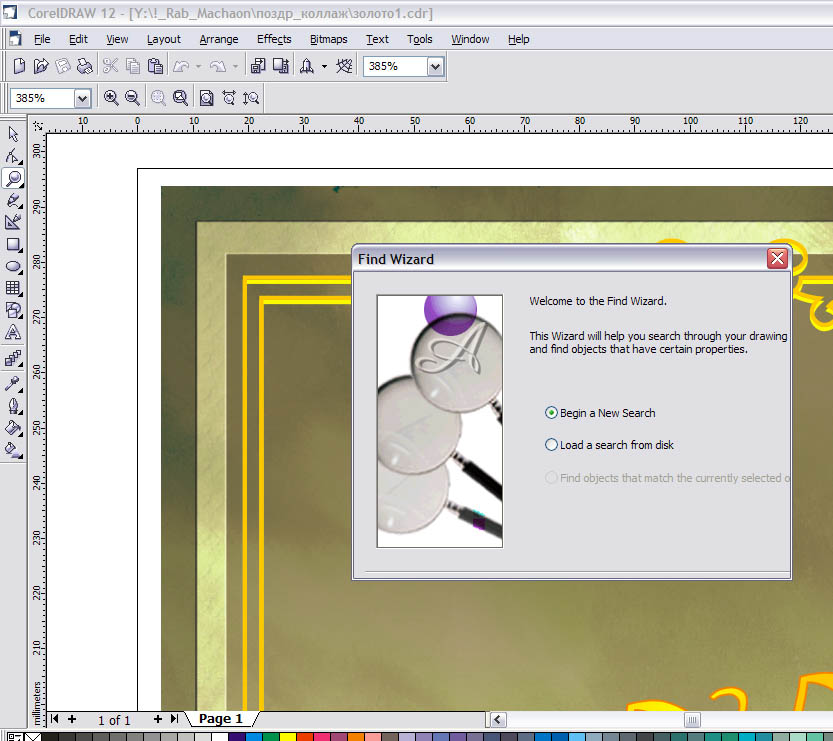The width and height of the screenshot is (833, 741).
Task: Select the Rectangle tool
Action: point(13,244)
